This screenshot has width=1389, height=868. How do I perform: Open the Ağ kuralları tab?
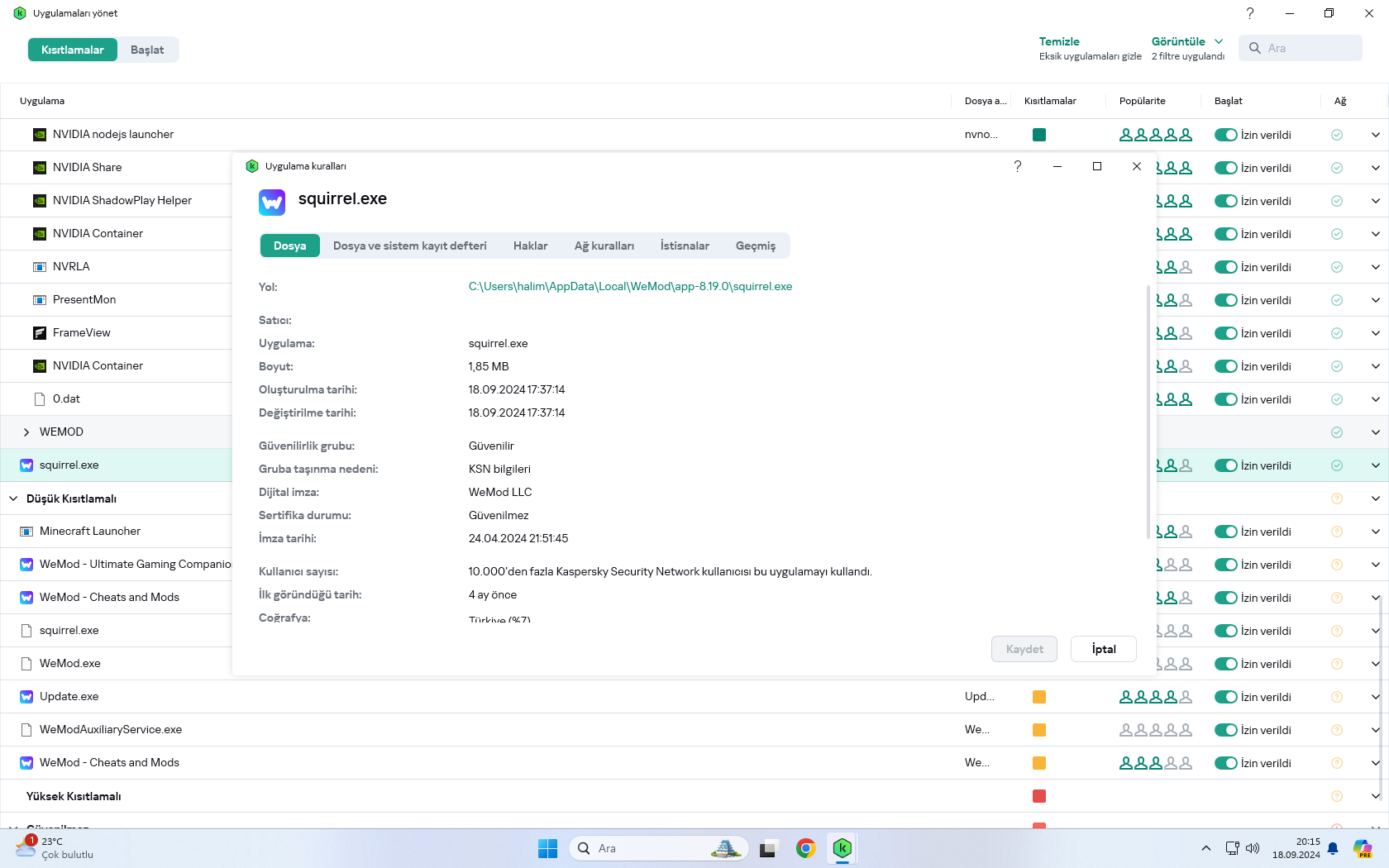pyautogui.click(x=604, y=246)
